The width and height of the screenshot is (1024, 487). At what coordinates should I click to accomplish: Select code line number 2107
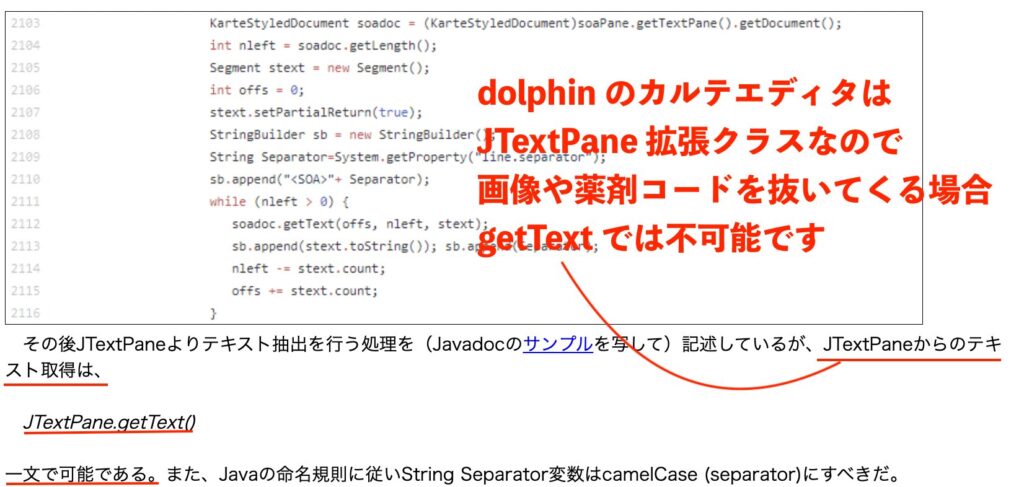tap(25, 112)
